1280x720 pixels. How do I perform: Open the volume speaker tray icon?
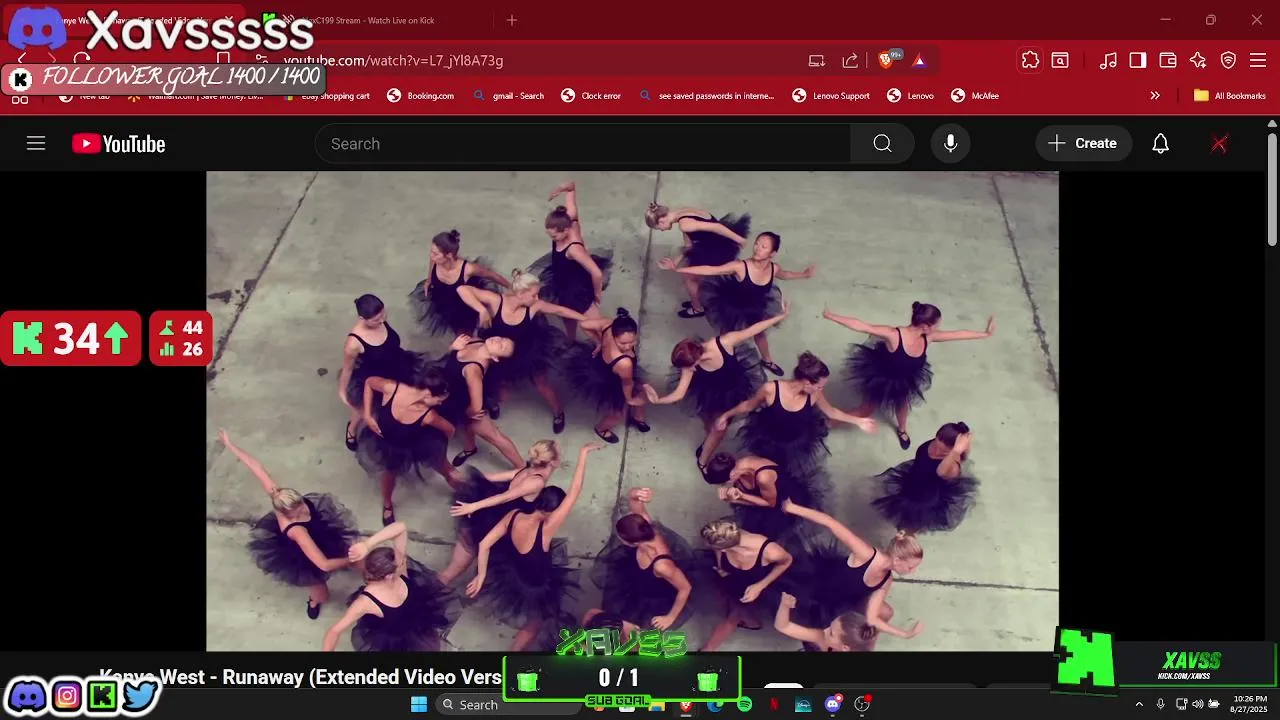(x=1198, y=704)
